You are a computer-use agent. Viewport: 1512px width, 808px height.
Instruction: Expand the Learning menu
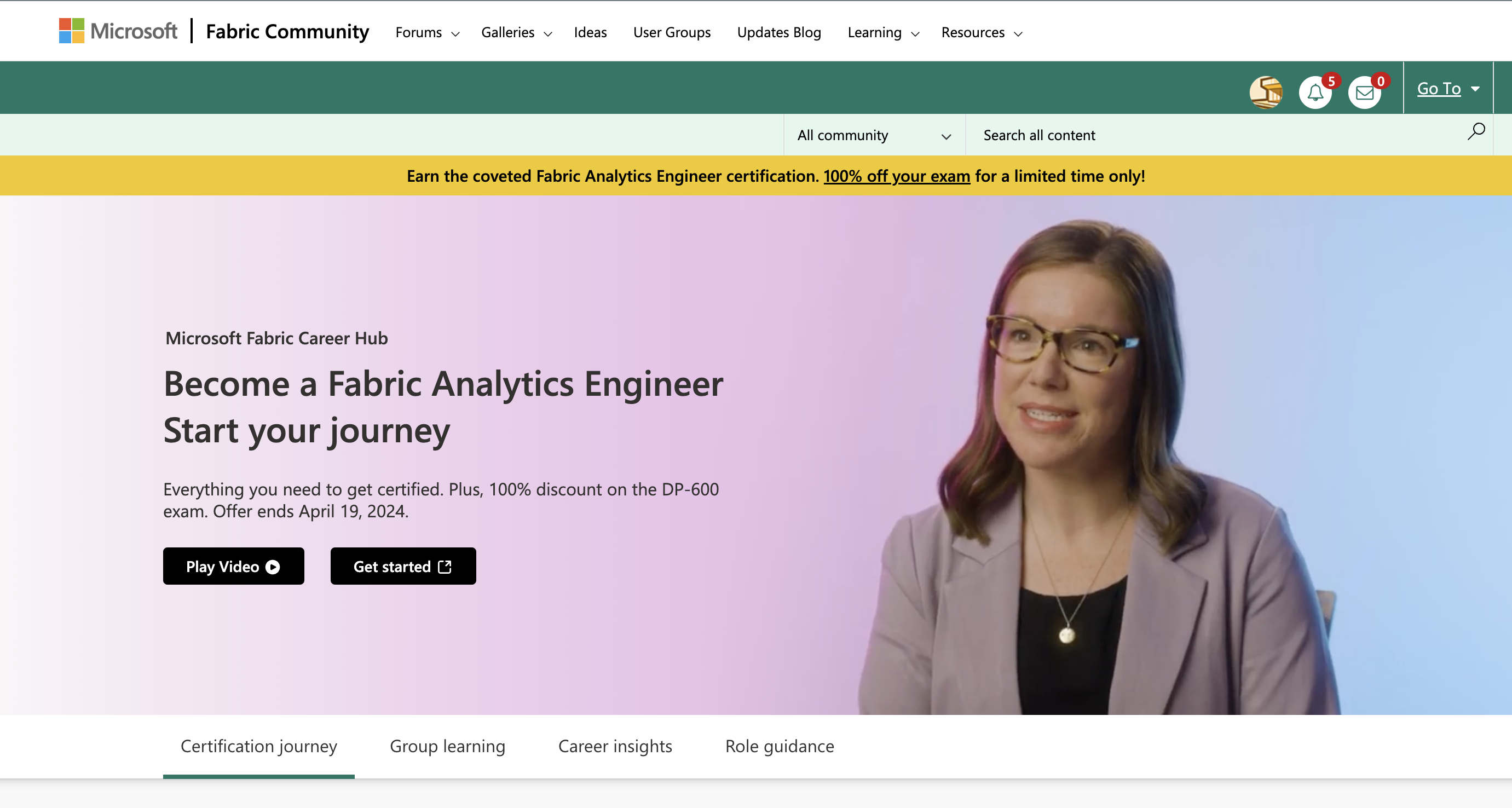pos(884,32)
